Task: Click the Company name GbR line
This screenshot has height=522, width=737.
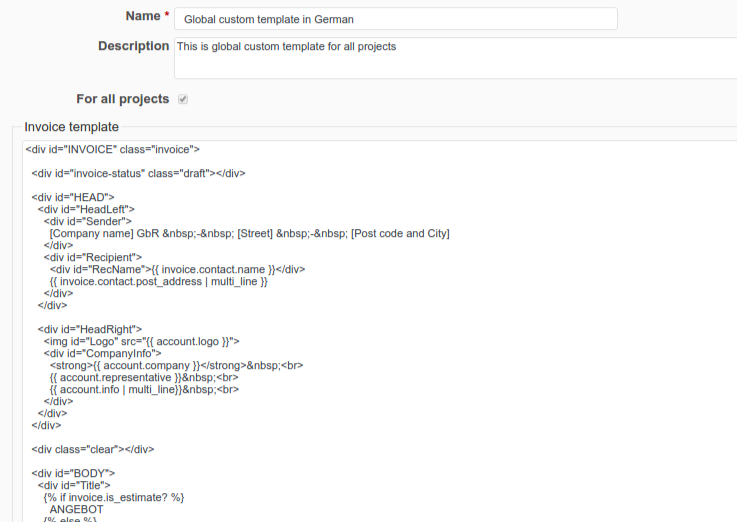Action: tap(249, 233)
